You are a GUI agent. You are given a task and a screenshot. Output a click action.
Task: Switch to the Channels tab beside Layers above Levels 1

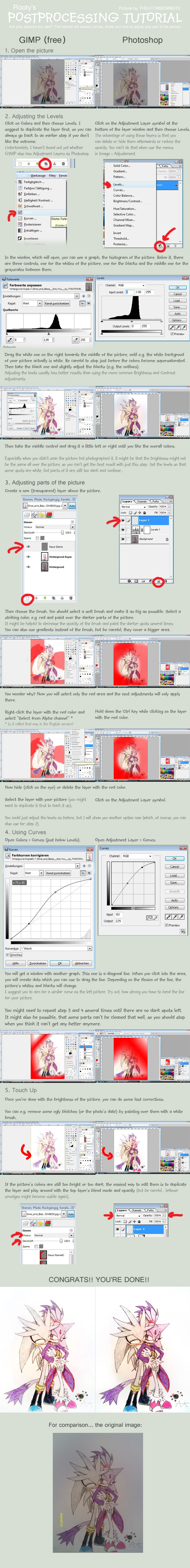pos(142,502)
